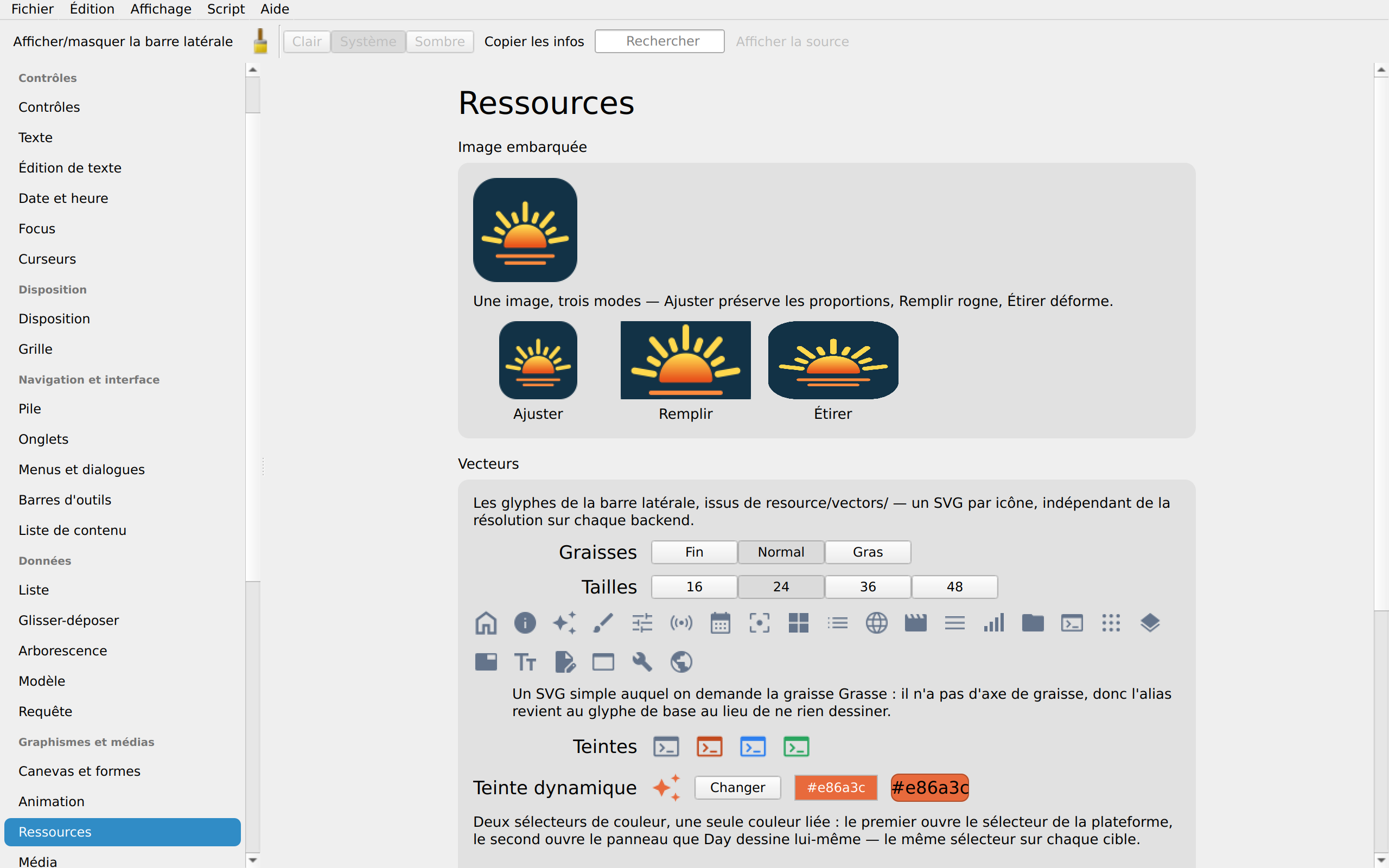Click the signal bars chart glyph

[x=993, y=623]
